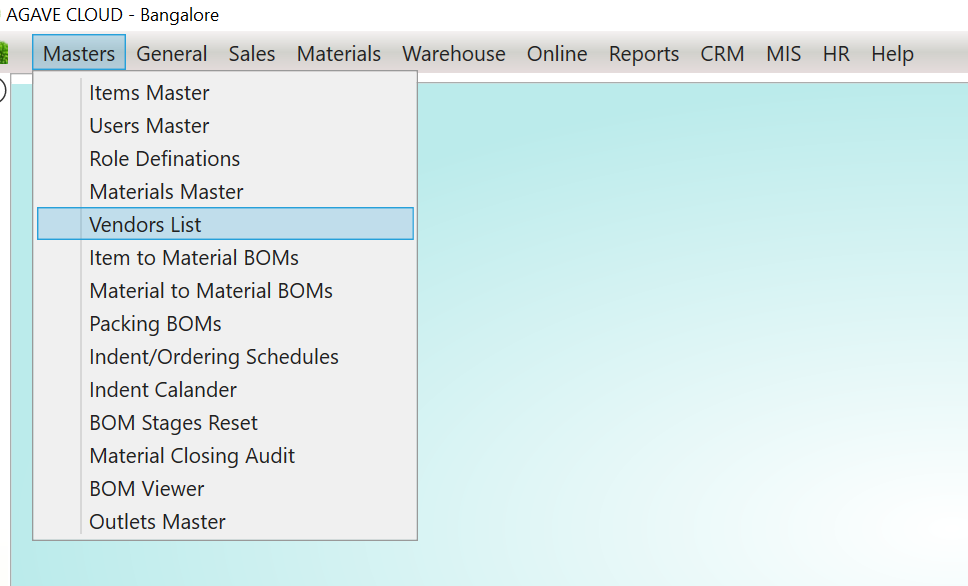Open Material to Material BOMs
The width and height of the screenshot is (968, 586).
[211, 291]
